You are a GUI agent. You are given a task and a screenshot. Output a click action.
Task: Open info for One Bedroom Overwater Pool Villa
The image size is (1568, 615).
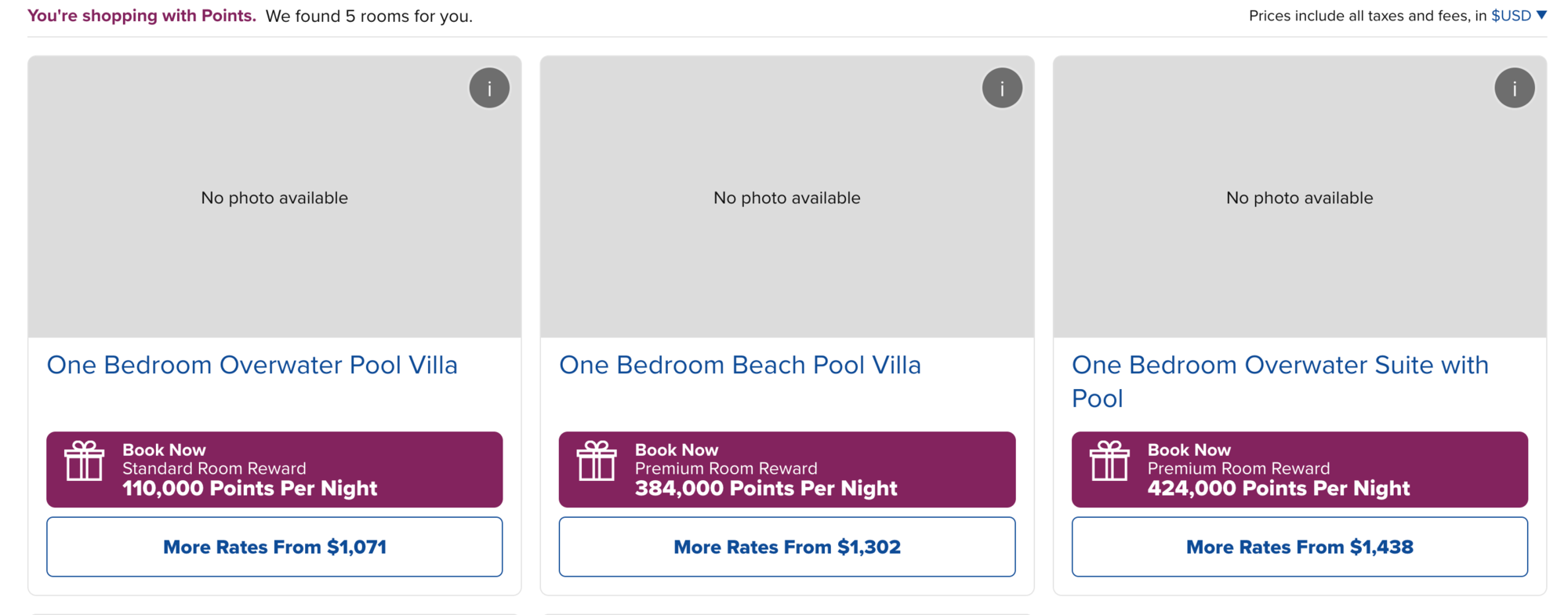[489, 88]
